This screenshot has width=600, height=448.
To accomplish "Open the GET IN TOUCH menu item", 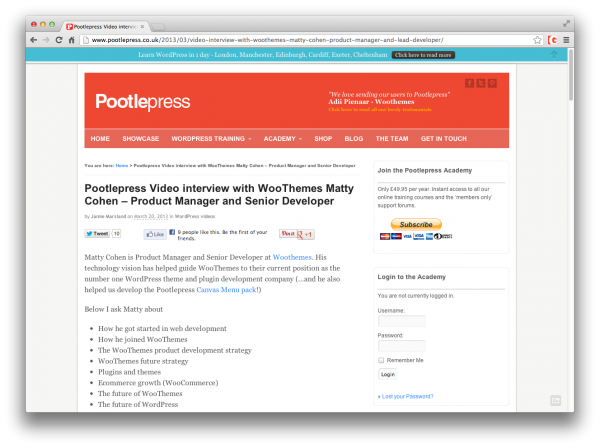I will pos(443,138).
